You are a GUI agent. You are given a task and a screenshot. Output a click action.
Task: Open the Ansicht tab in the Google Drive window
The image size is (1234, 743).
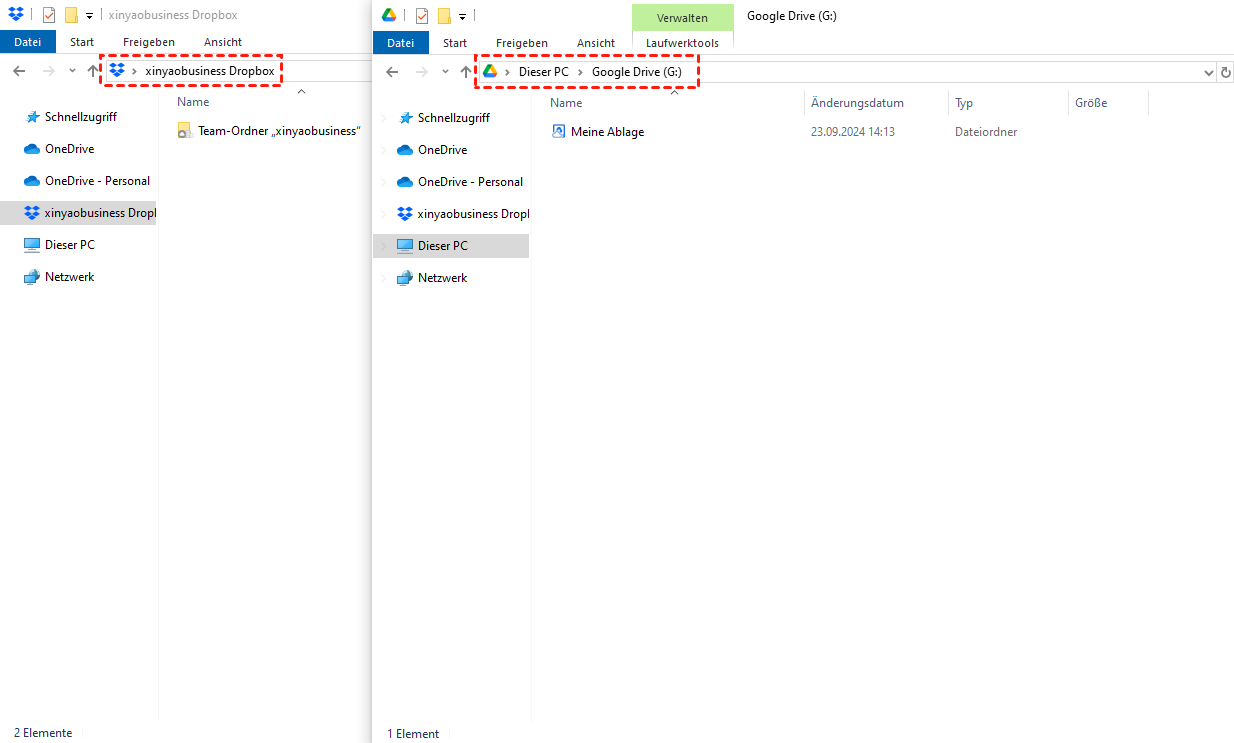point(596,43)
